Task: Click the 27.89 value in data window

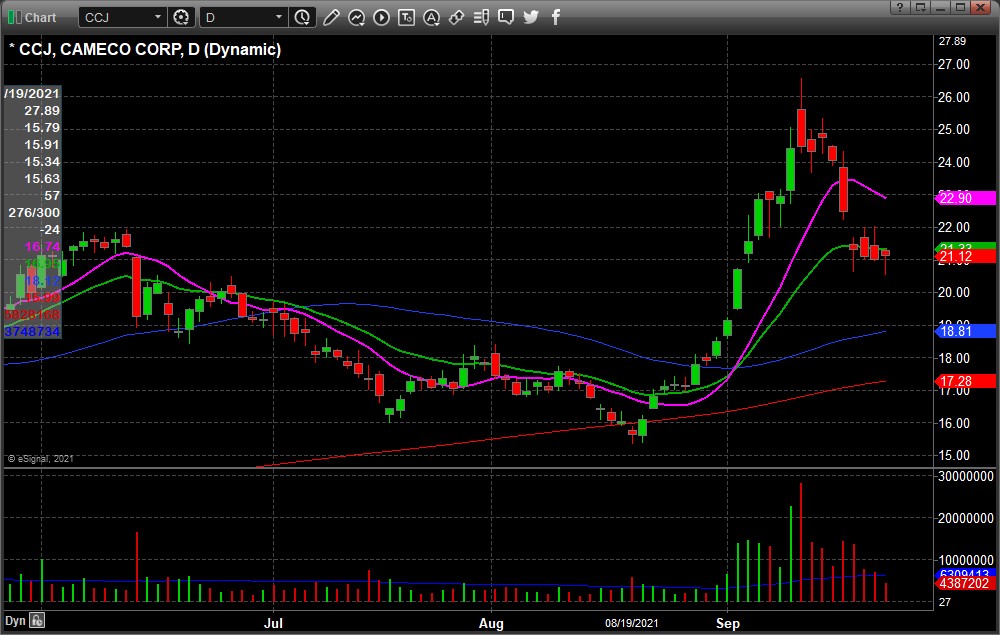Action: point(42,110)
